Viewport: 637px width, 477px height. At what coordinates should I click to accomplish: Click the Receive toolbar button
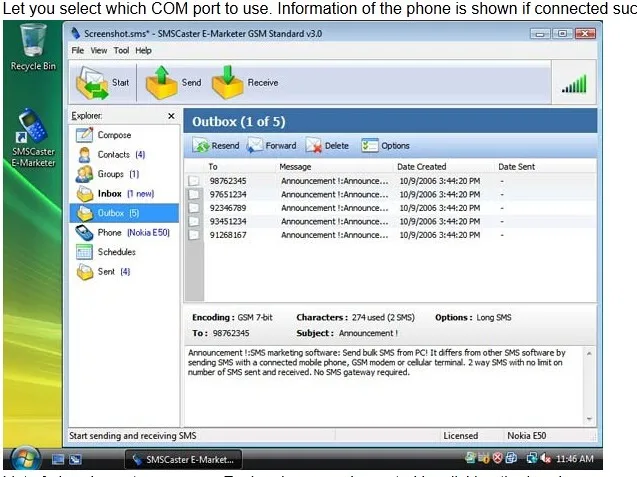coord(245,82)
